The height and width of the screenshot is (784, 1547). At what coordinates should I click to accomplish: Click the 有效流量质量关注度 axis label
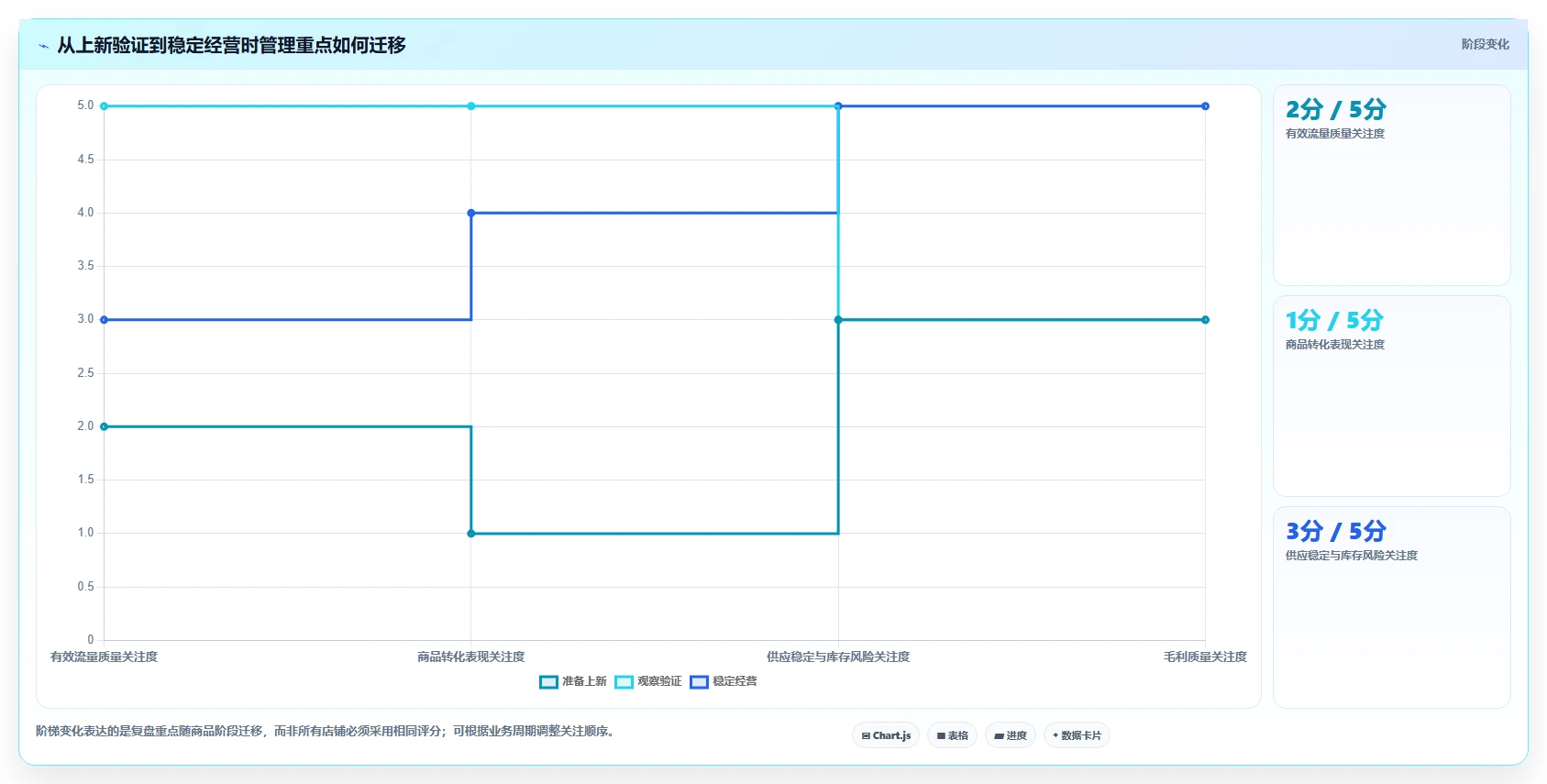tap(104, 657)
